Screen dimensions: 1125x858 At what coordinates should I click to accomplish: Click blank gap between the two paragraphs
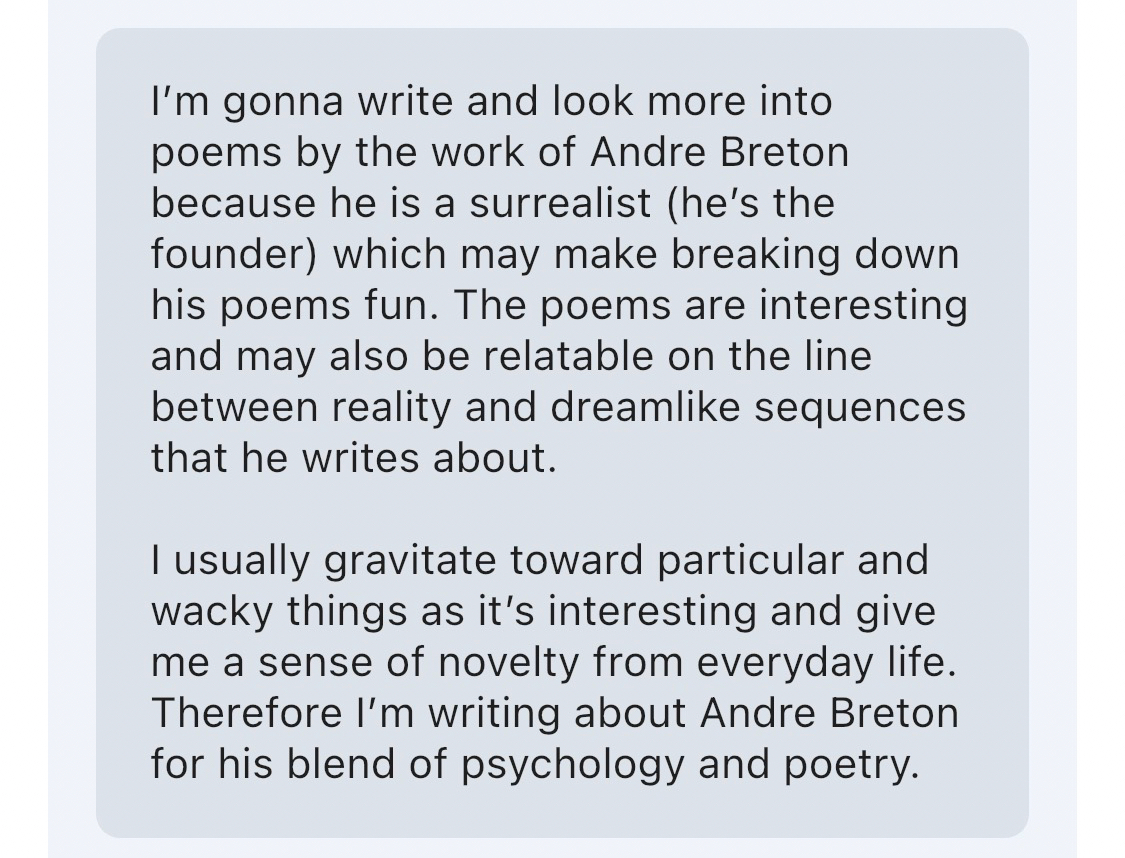pyautogui.click(x=560, y=510)
